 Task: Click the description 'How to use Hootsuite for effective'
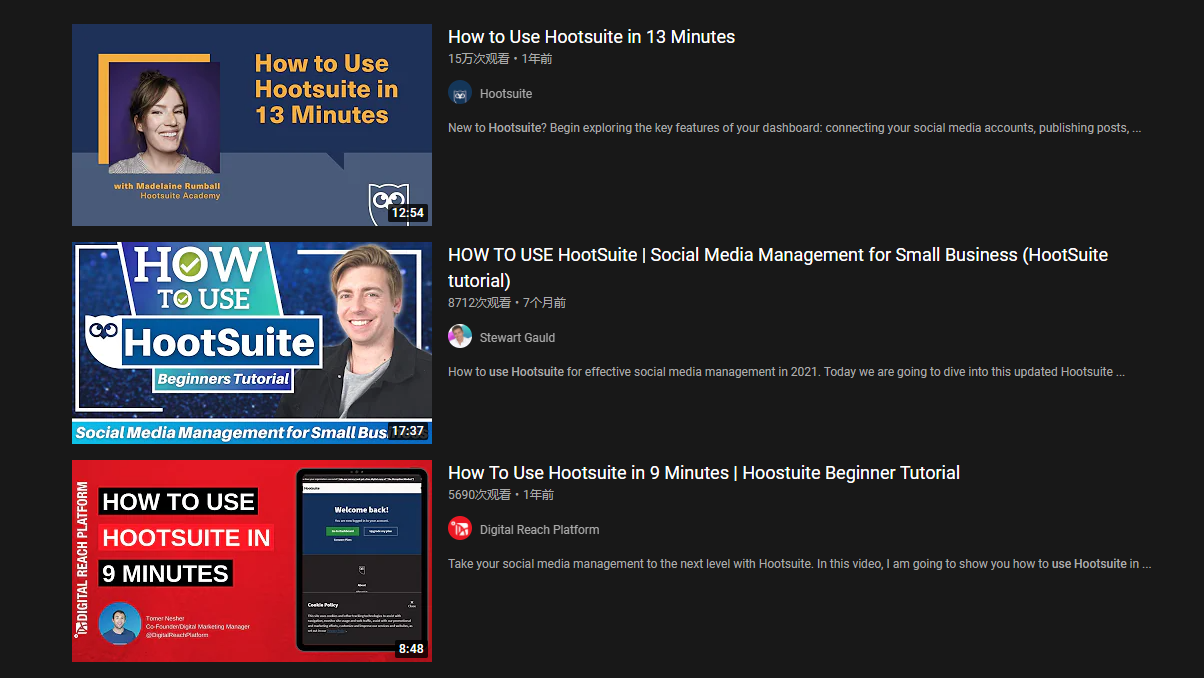coord(786,372)
